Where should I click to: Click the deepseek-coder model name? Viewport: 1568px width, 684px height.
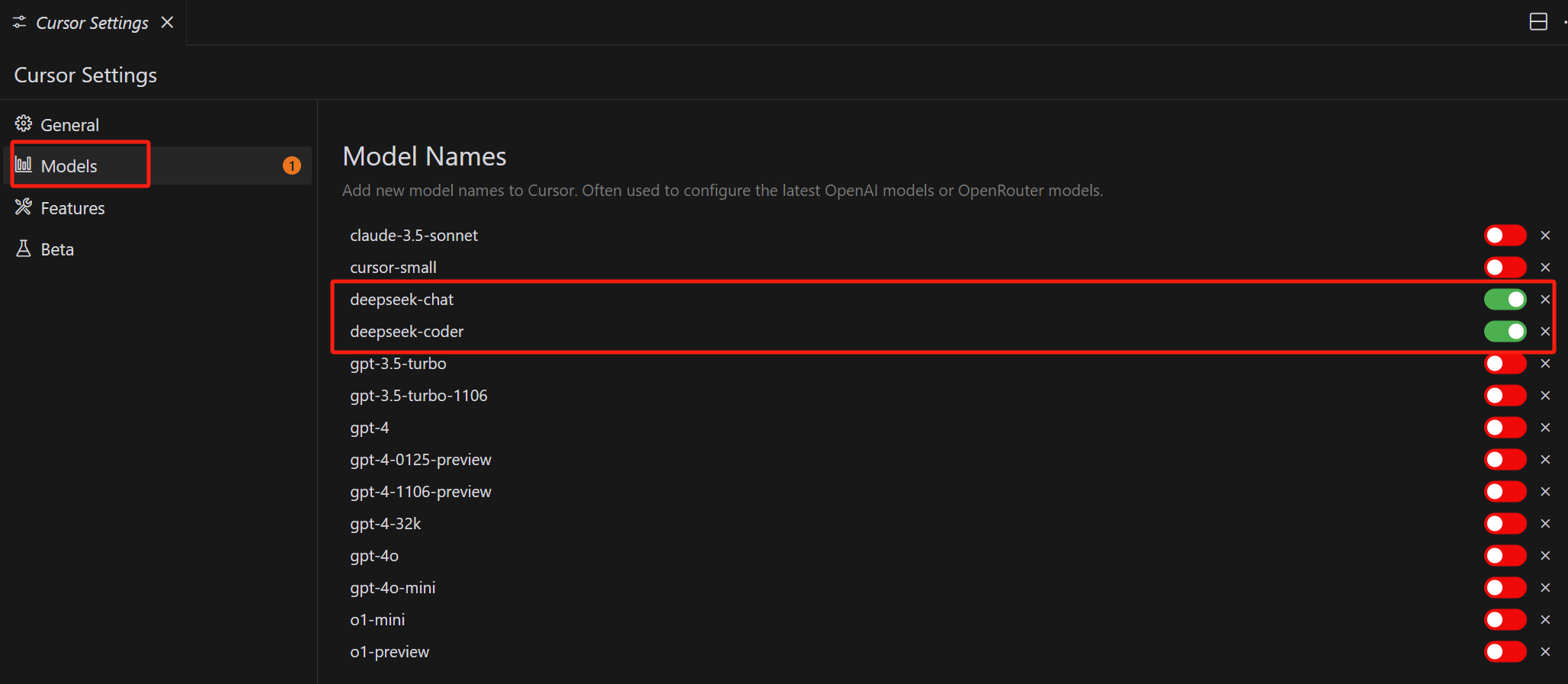407,332
